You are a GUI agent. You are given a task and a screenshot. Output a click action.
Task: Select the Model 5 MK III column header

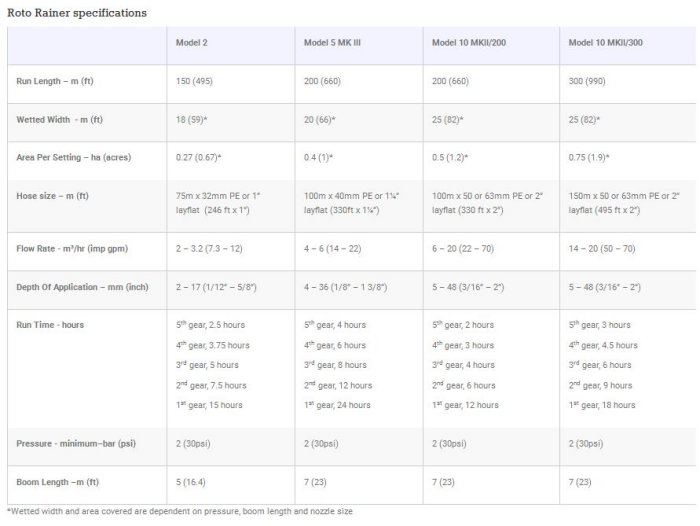(332, 43)
